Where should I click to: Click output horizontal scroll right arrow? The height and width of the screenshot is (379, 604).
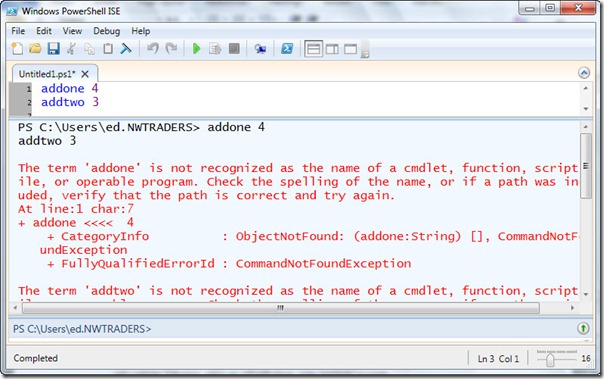[572, 308]
